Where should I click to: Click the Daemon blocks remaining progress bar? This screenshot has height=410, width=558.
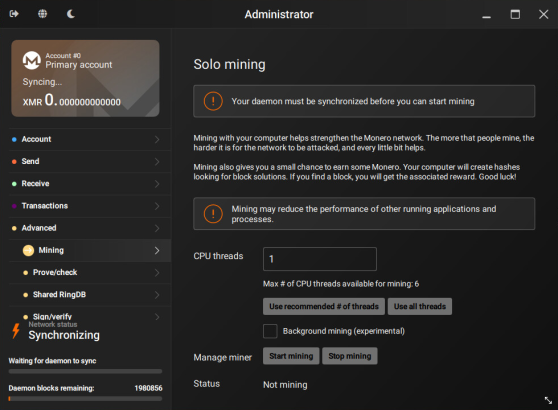pyautogui.click(x=85, y=399)
